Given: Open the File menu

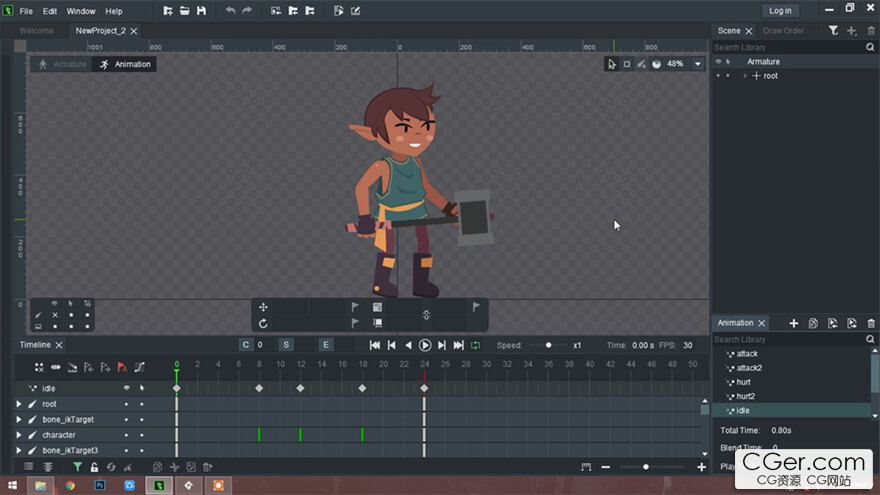Looking at the screenshot, I should coord(26,11).
